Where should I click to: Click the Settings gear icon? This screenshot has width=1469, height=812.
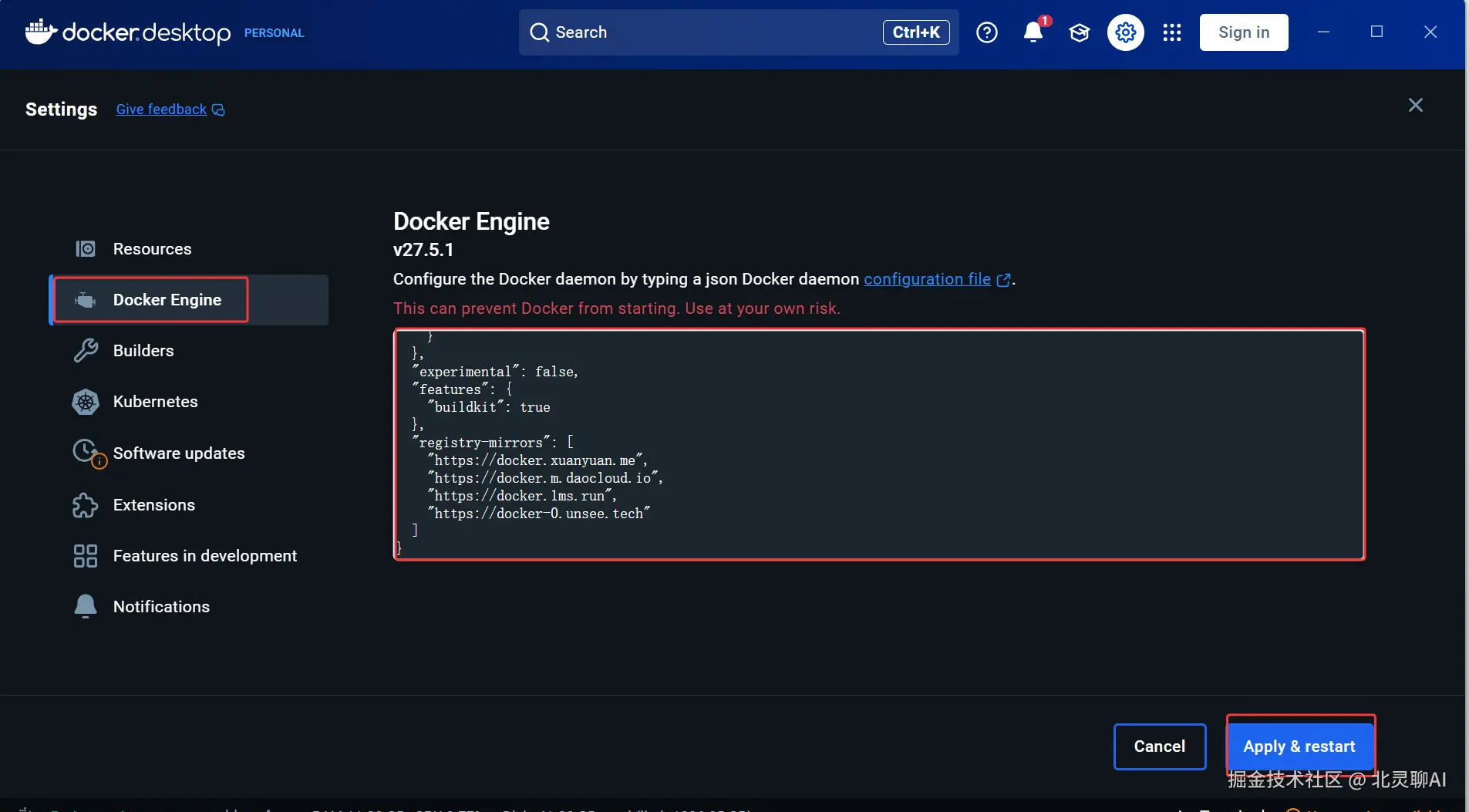tap(1126, 32)
